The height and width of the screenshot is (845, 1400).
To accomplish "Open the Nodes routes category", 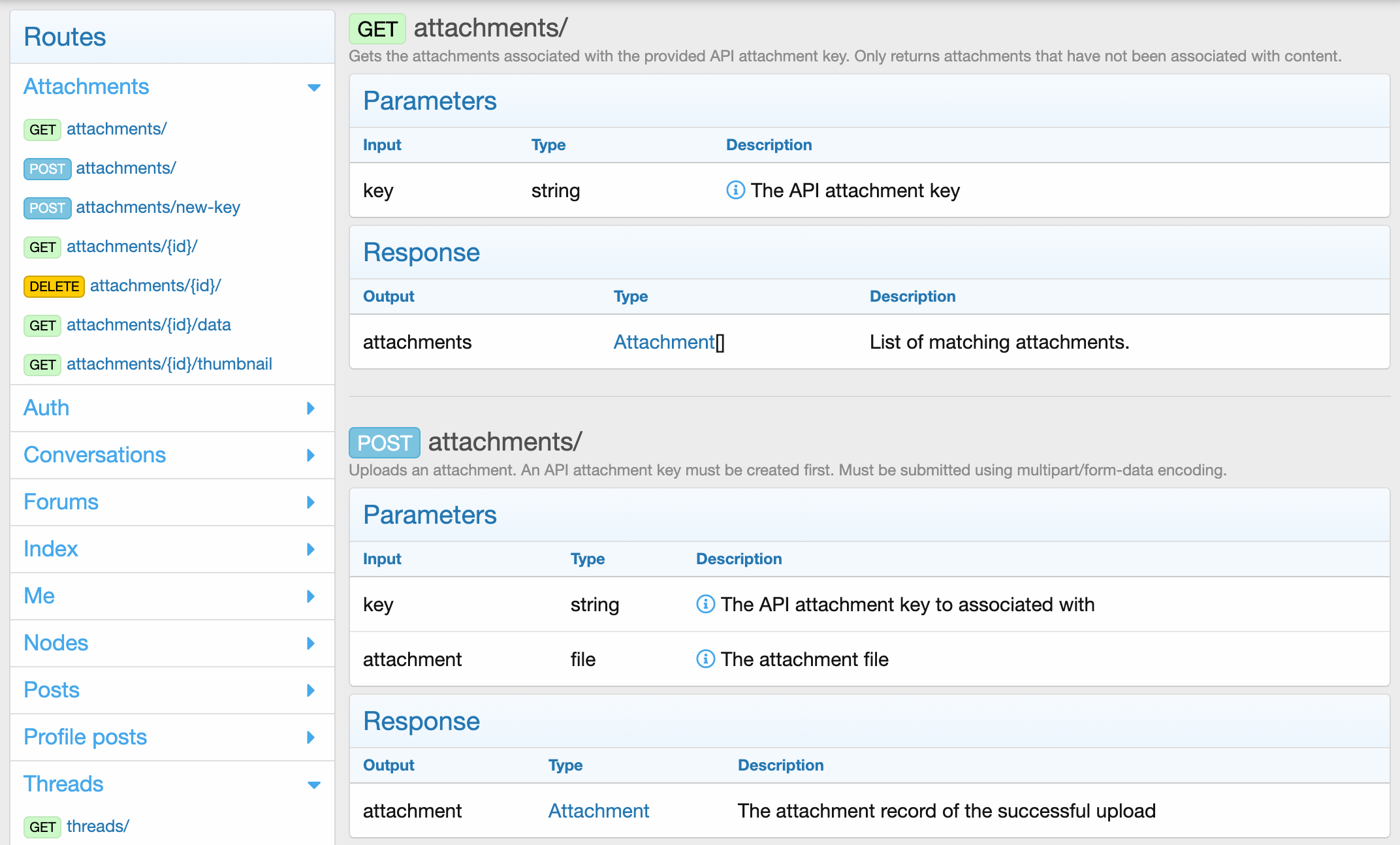I will click(311, 643).
